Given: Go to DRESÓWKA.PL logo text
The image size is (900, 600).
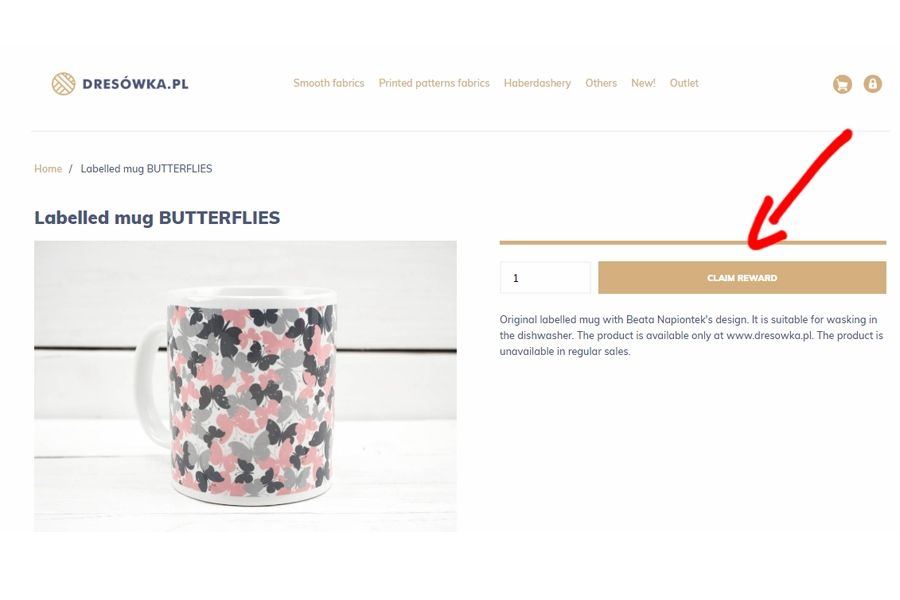Looking at the screenshot, I should [x=135, y=84].
